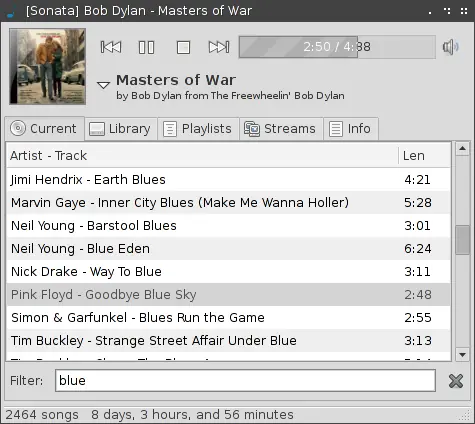Image resolution: width=475 pixels, height=424 pixels.
Task: Switch to the Library tab
Action: coord(121,129)
